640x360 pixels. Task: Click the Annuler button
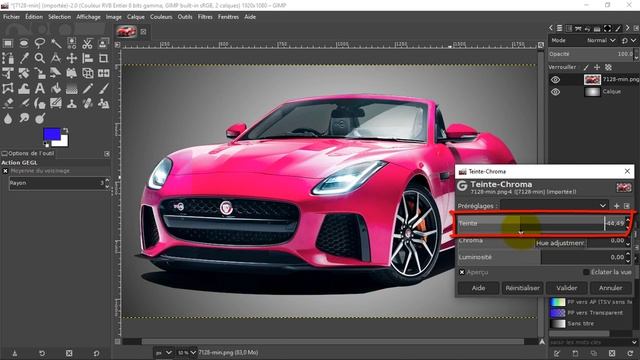pos(611,288)
